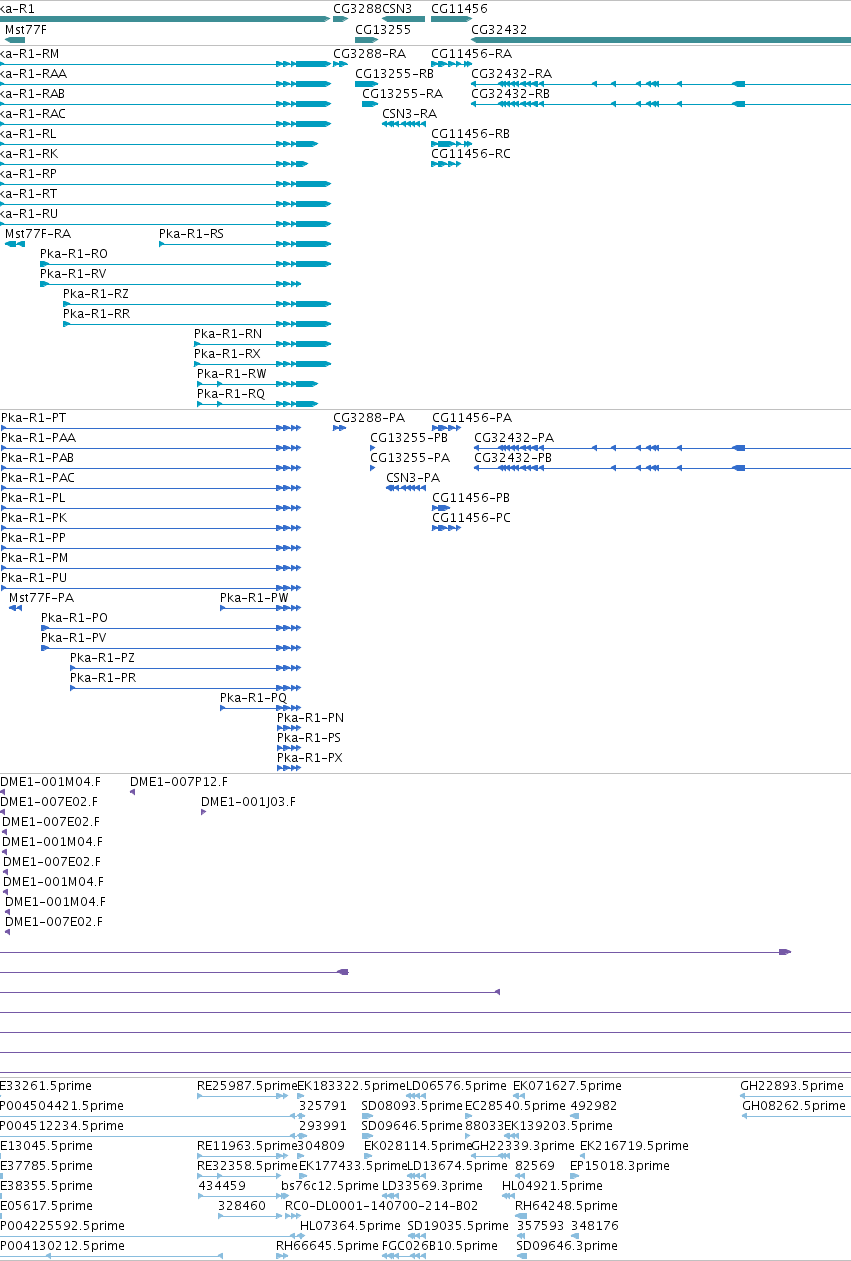Screen dimensions: 851x1261
Task: Click the RH66645.5prime EST label
Action: pyautogui.click(x=327, y=1246)
